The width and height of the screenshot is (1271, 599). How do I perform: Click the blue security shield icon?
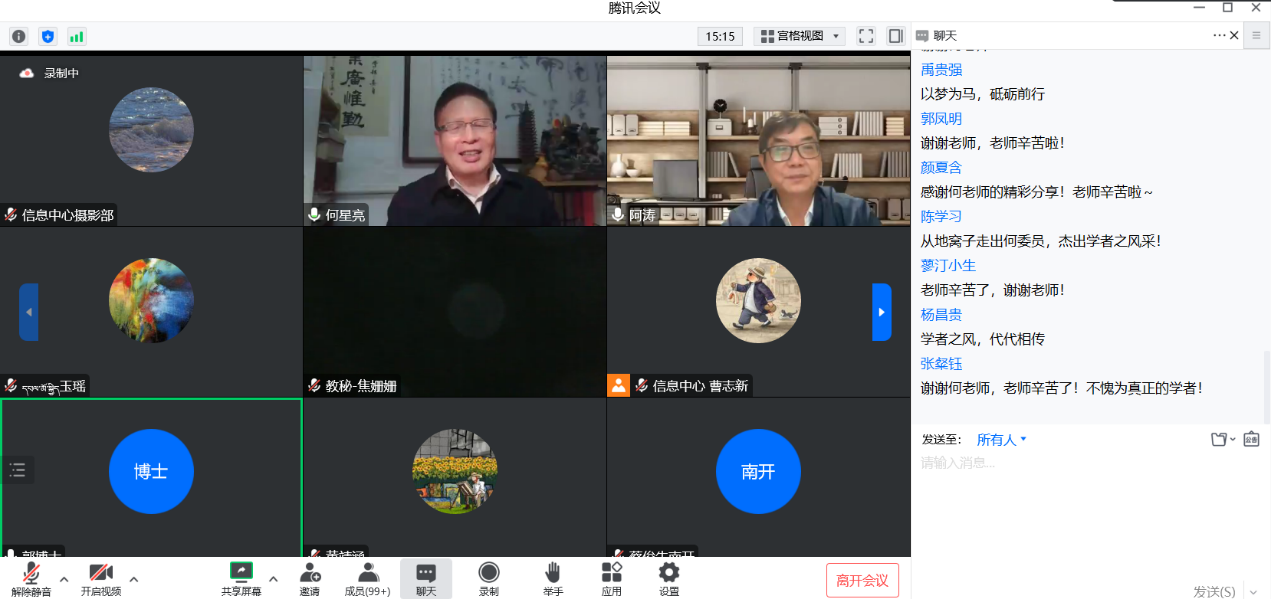[47, 36]
